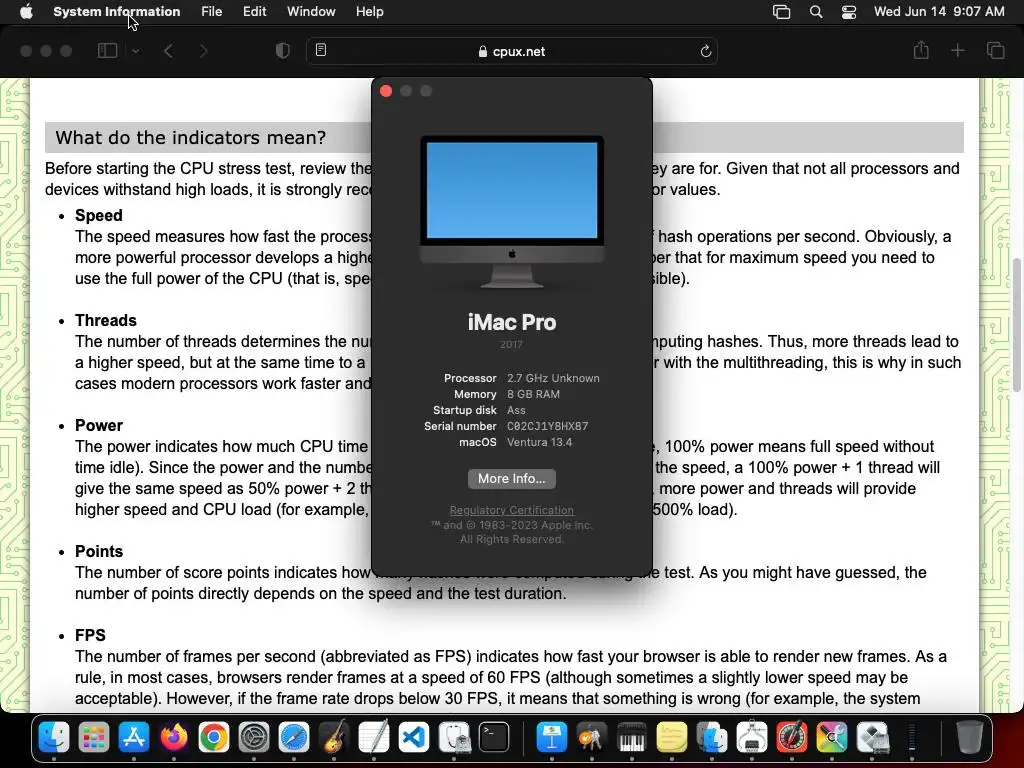Open Terminal from the Dock
This screenshot has width=1024, height=768.
494,738
